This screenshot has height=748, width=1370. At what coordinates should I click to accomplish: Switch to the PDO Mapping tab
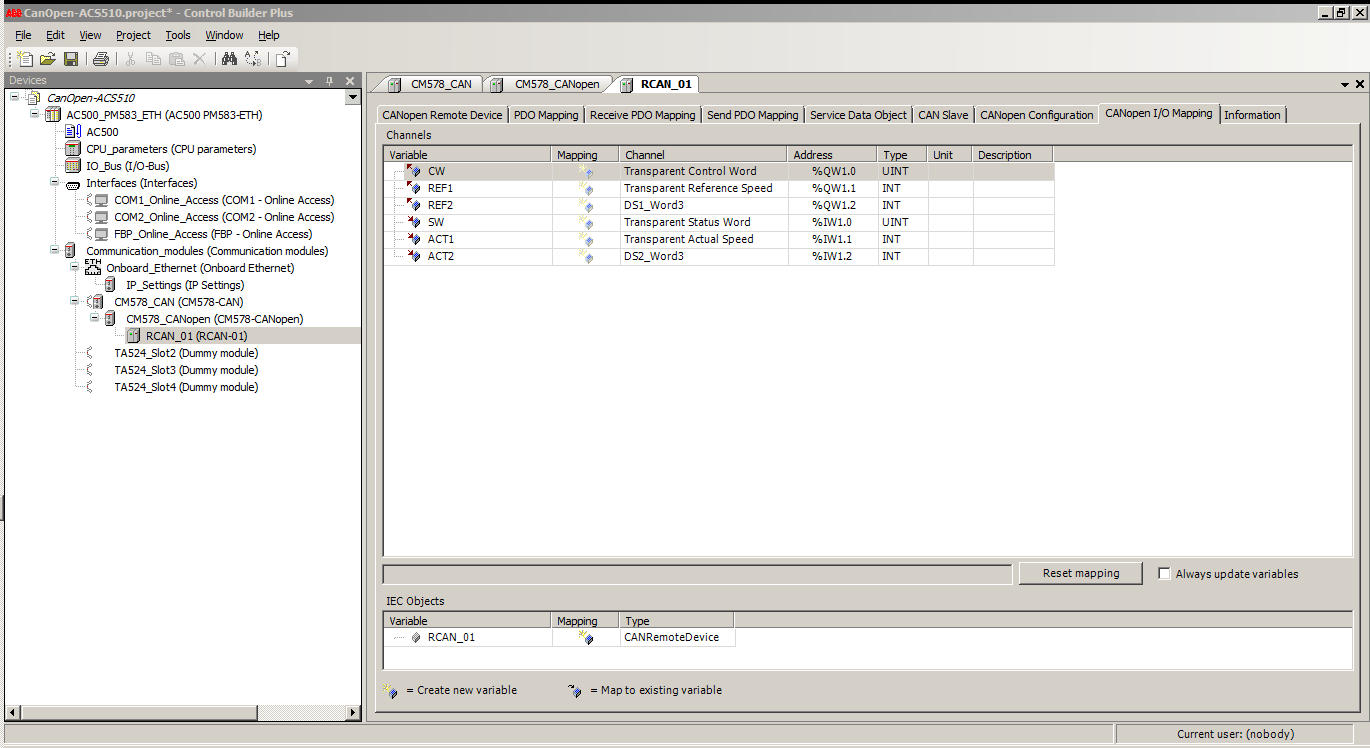coord(545,115)
